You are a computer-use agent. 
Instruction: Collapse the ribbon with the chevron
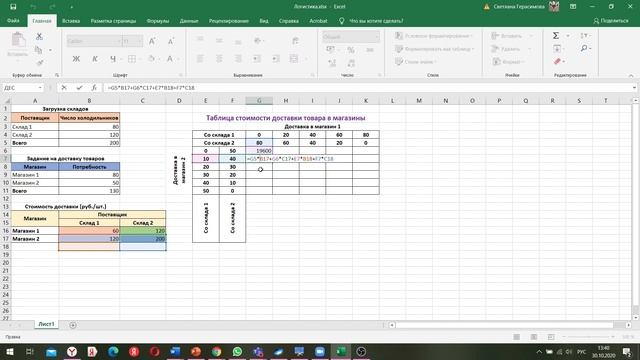(631, 76)
